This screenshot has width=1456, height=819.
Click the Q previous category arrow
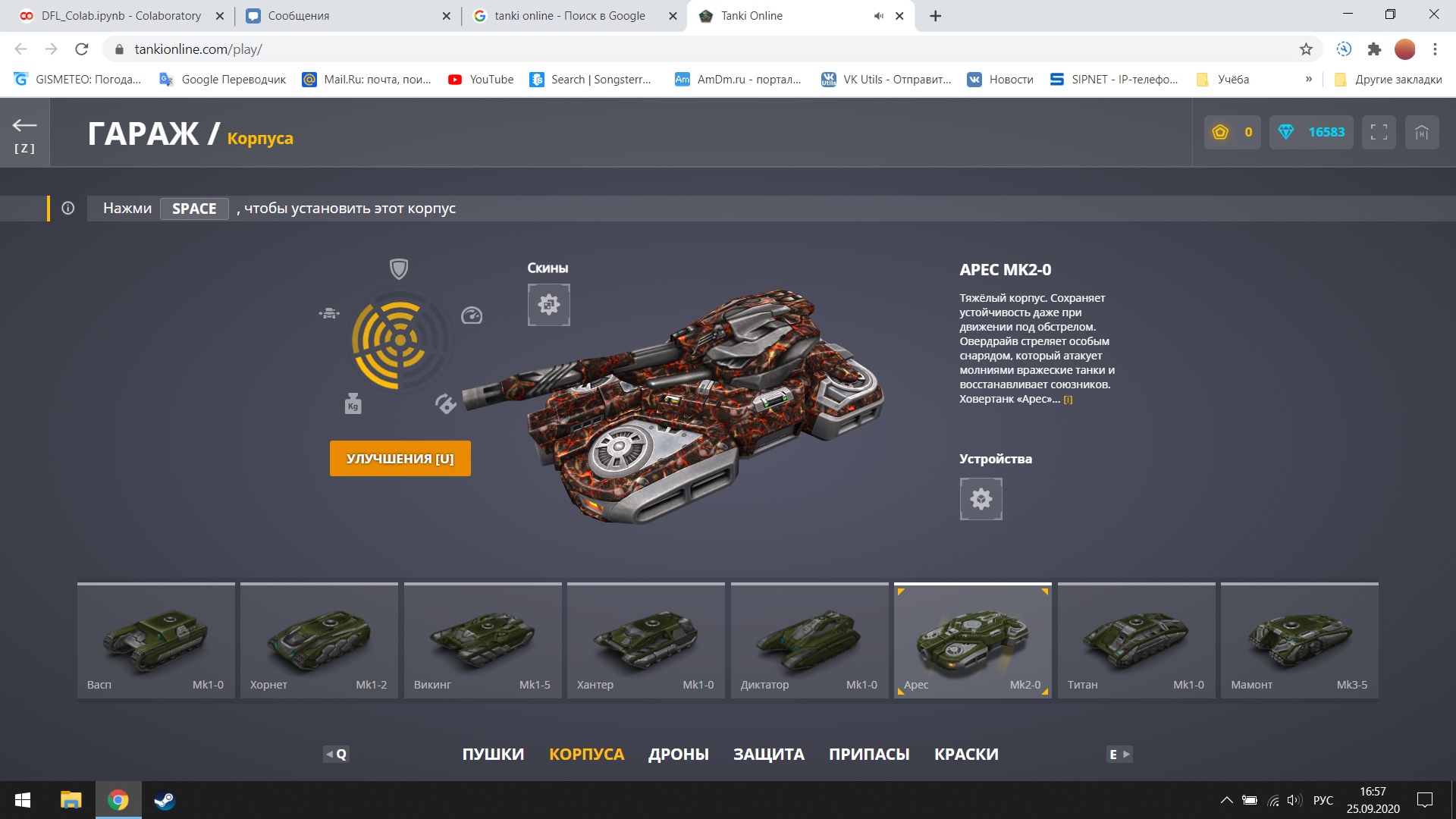click(x=336, y=754)
